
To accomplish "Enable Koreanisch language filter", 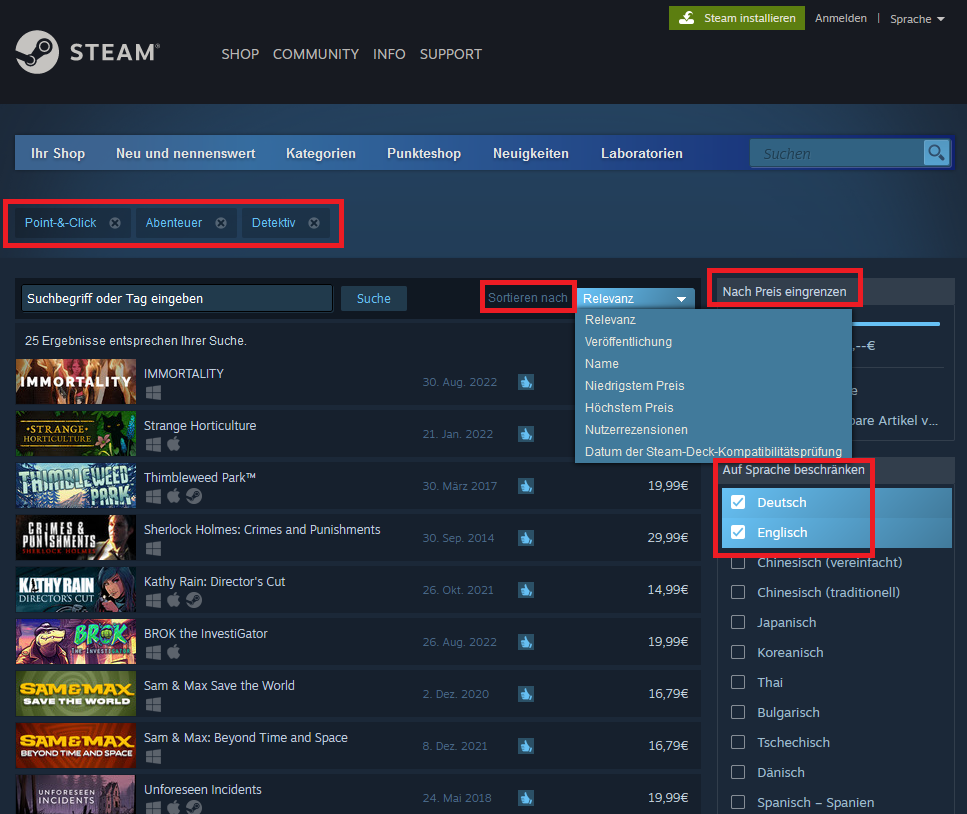I will (738, 652).
